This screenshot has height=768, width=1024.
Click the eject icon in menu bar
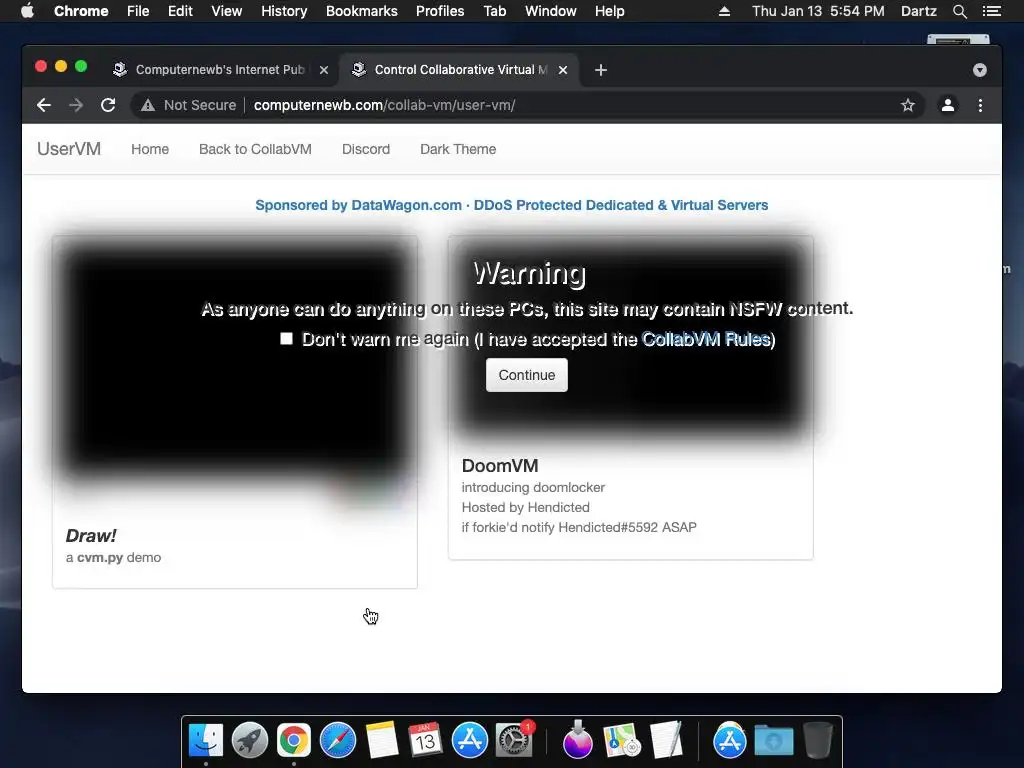[724, 11]
